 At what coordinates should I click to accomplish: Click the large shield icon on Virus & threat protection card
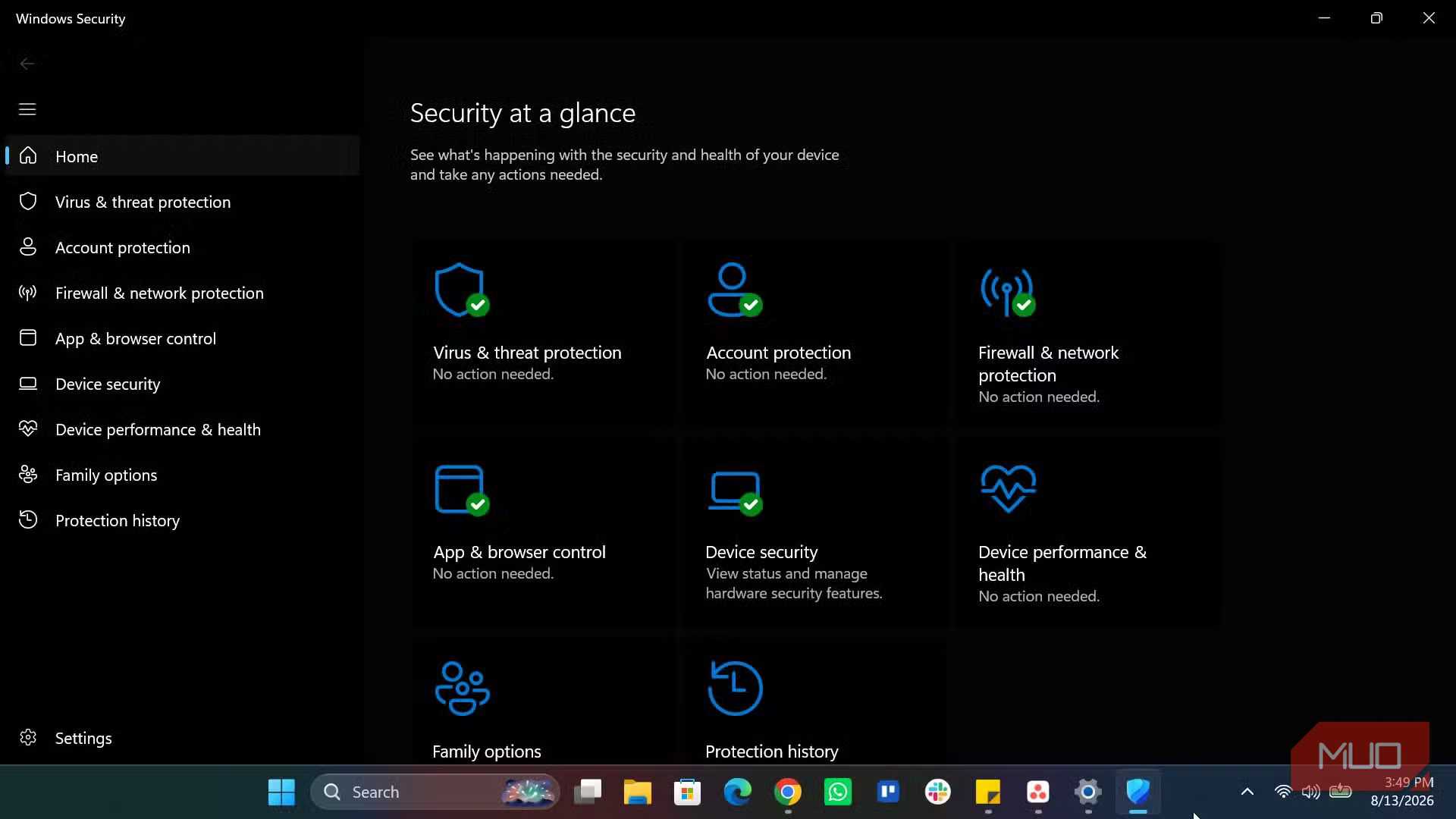pyautogui.click(x=461, y=290)
